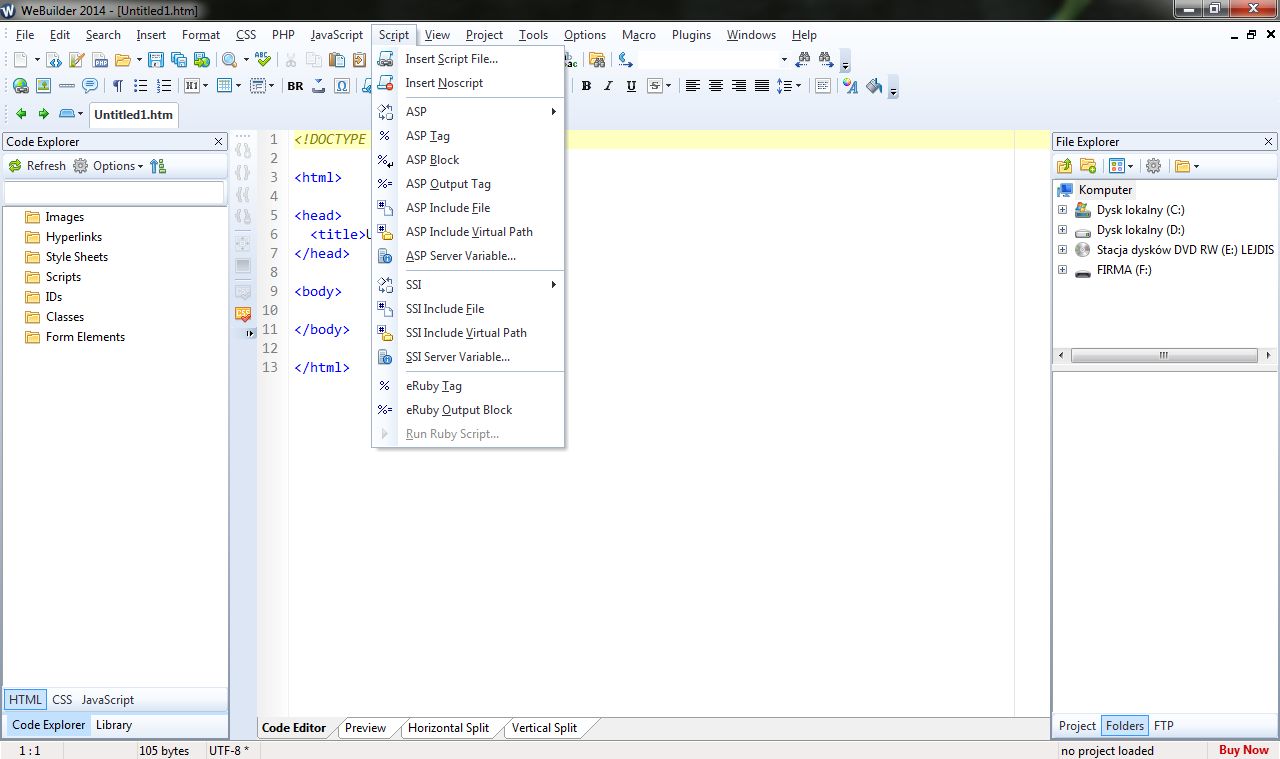Click the new PHP document icon
Image resolution: width=1280 pixels, height=759 pixels.
pos(101,60)
